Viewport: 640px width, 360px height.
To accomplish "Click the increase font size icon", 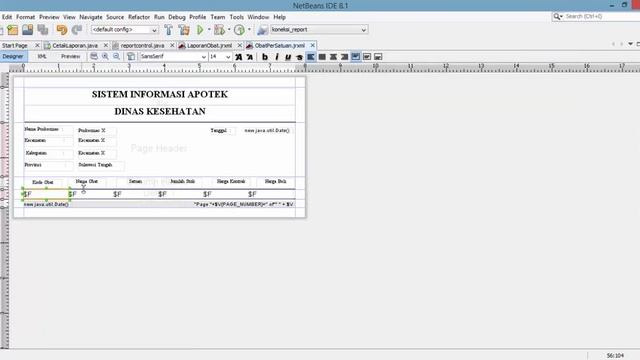I will pyautogui.click(x=238, y=57).
